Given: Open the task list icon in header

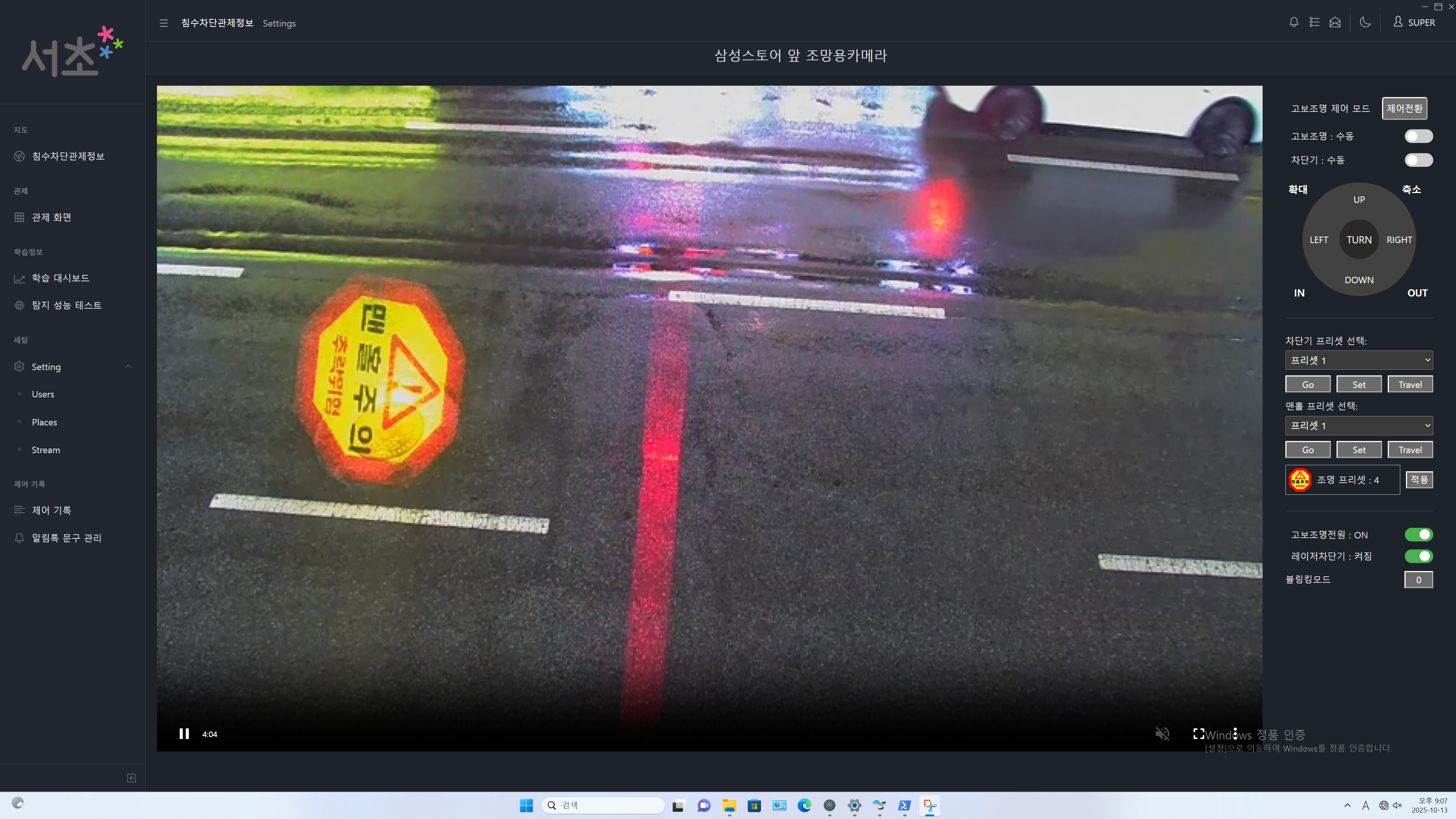Looking at the screenshot, I should click(1314, 23).
